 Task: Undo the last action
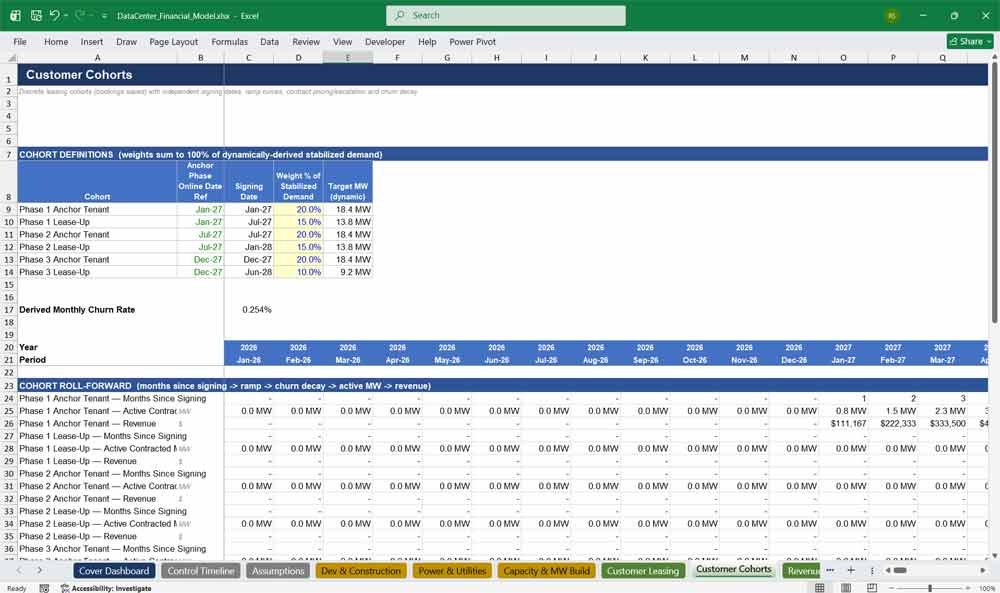coord(55,15)
